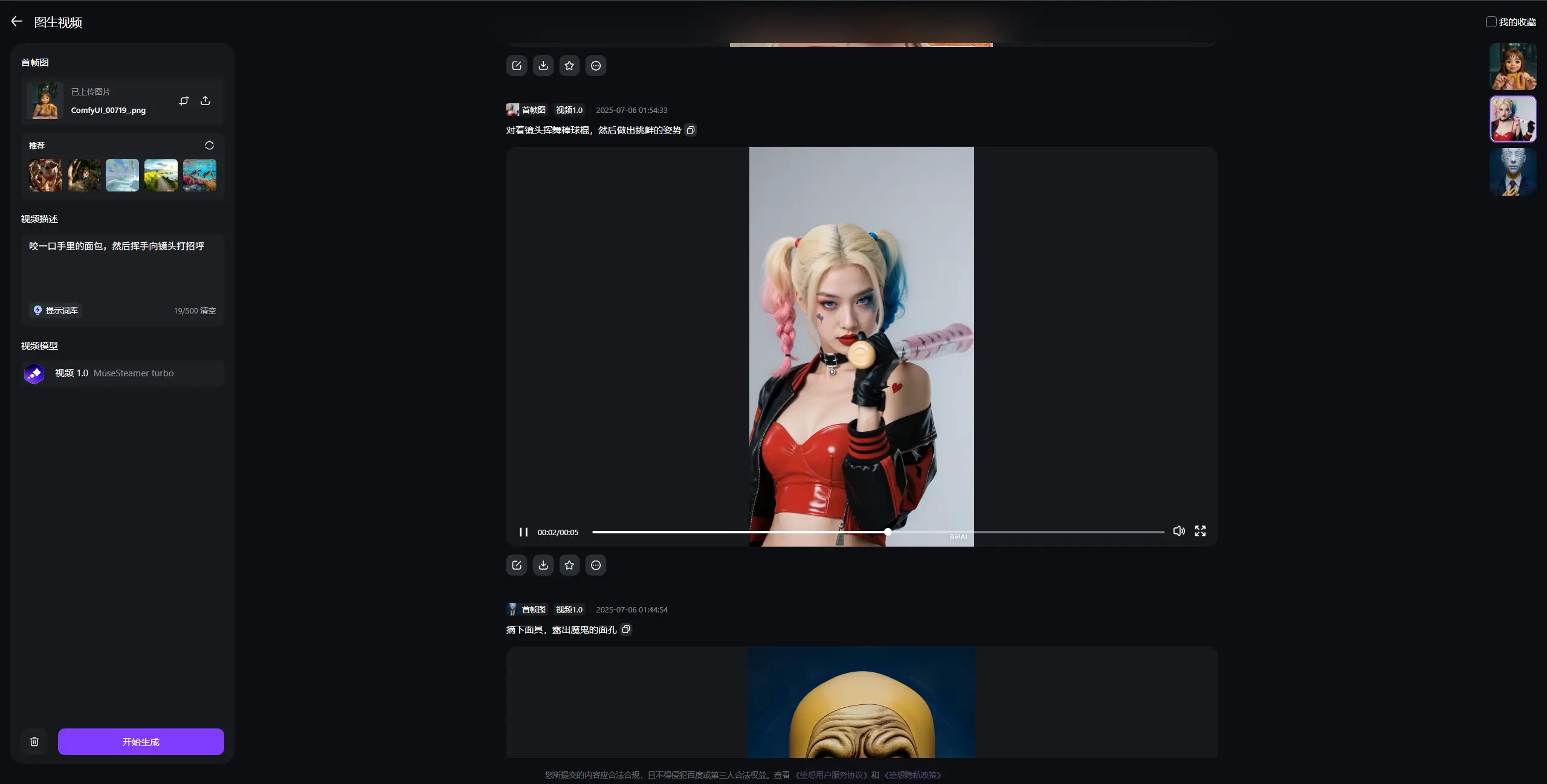Click the trash icon beside 开始生成
Screen dimensions: 1547x784
point(34,742)
